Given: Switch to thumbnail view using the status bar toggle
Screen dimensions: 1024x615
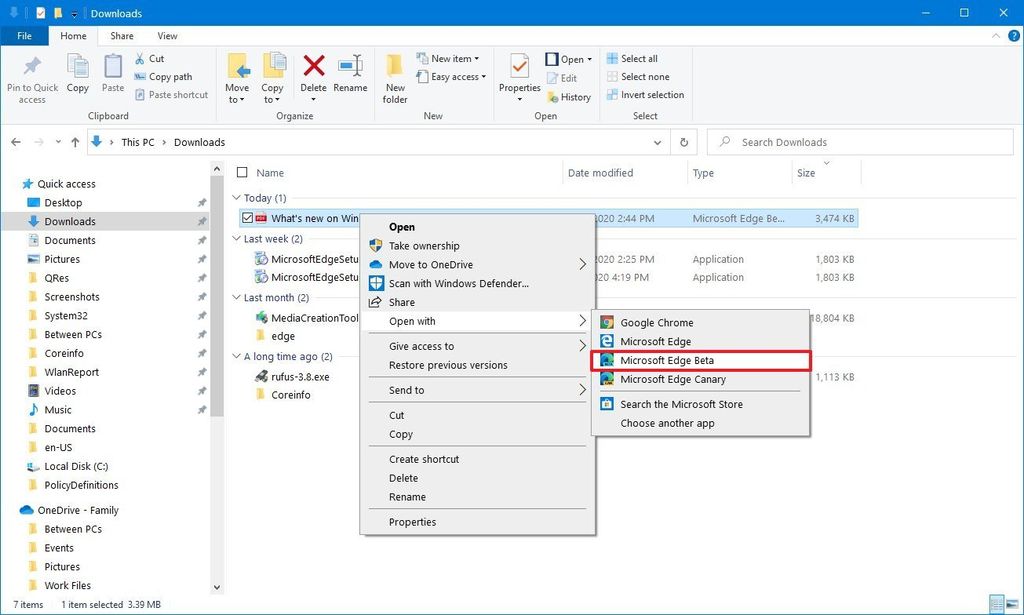Looking at the screenshot, I should (1013, 603).
